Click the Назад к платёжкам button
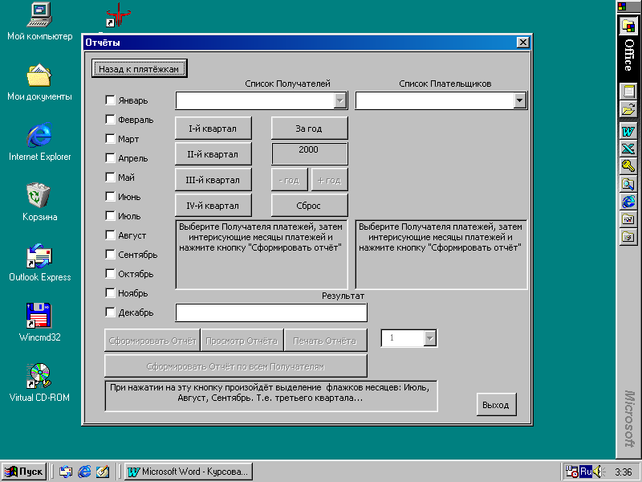Viewport: 642px width, 482px height. pos(140,69)
